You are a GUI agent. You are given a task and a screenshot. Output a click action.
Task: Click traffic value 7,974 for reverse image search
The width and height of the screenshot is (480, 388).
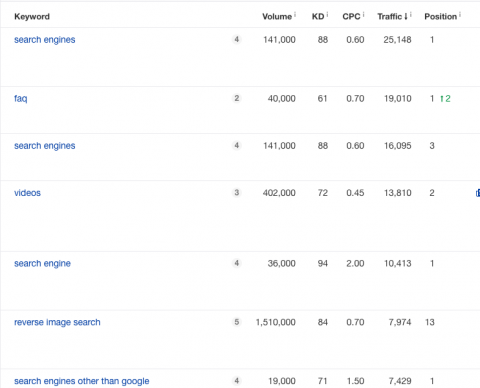coord(400,322)
